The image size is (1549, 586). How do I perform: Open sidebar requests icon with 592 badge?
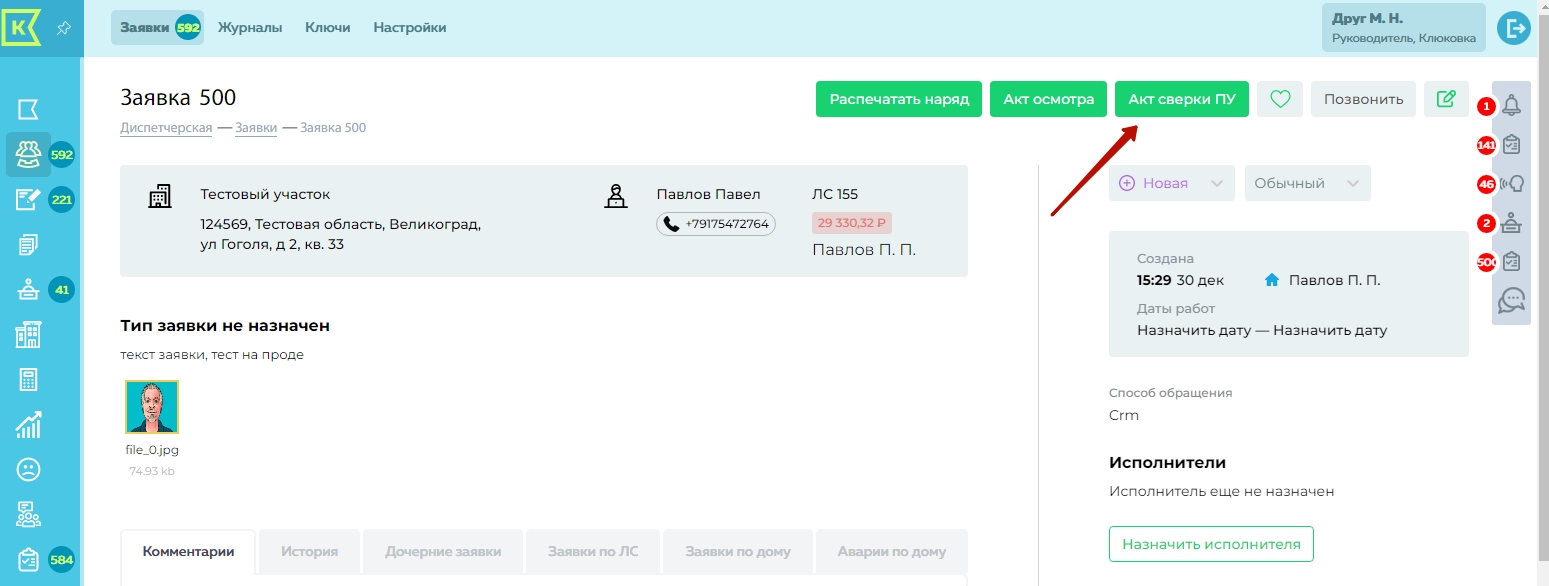point(28,155)
